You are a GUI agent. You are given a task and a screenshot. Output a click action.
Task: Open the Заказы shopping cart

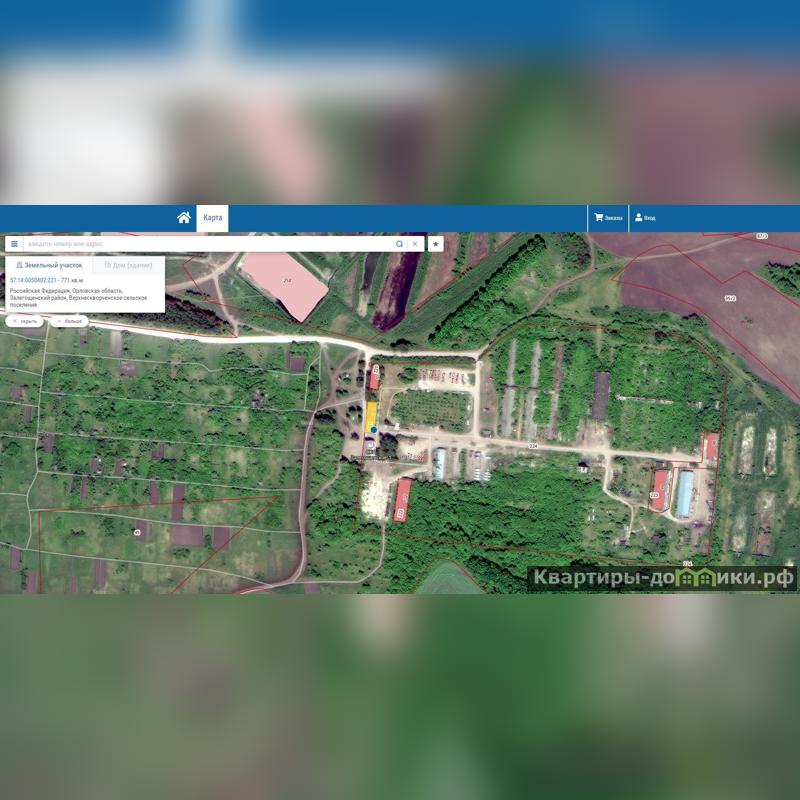tap(608, 218)
